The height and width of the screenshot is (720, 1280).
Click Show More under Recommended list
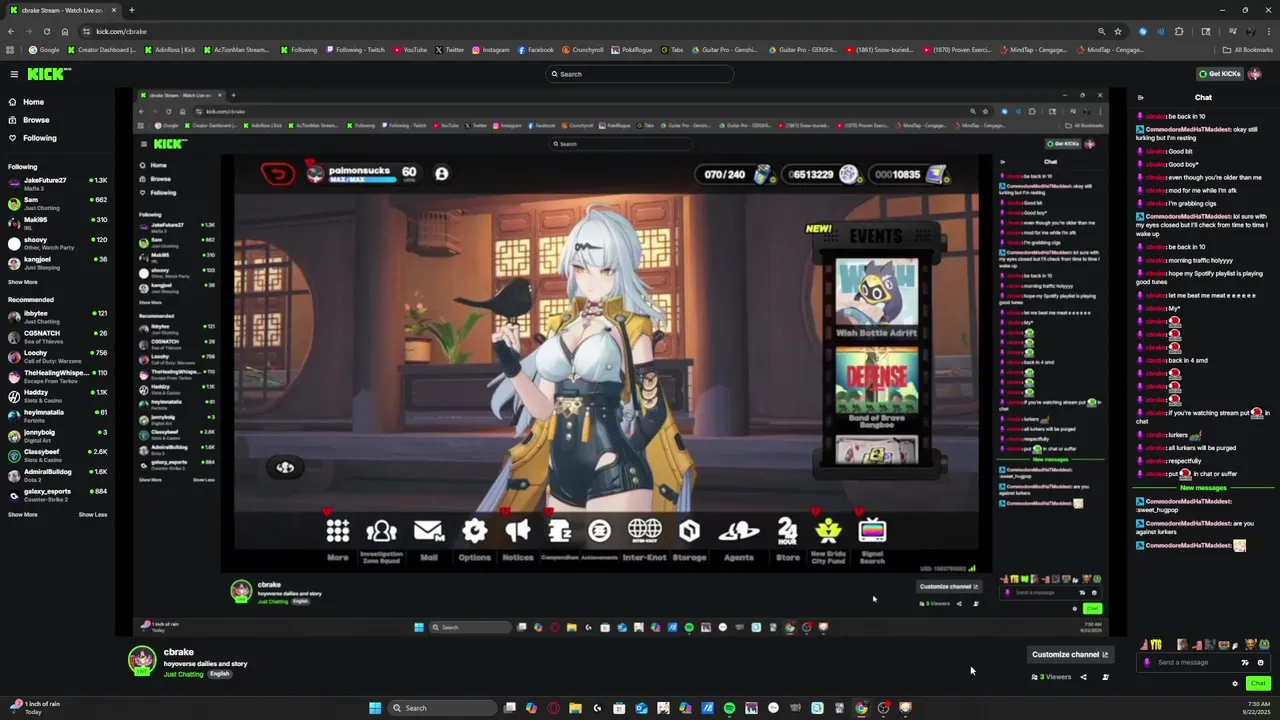(x=23, y=514)
